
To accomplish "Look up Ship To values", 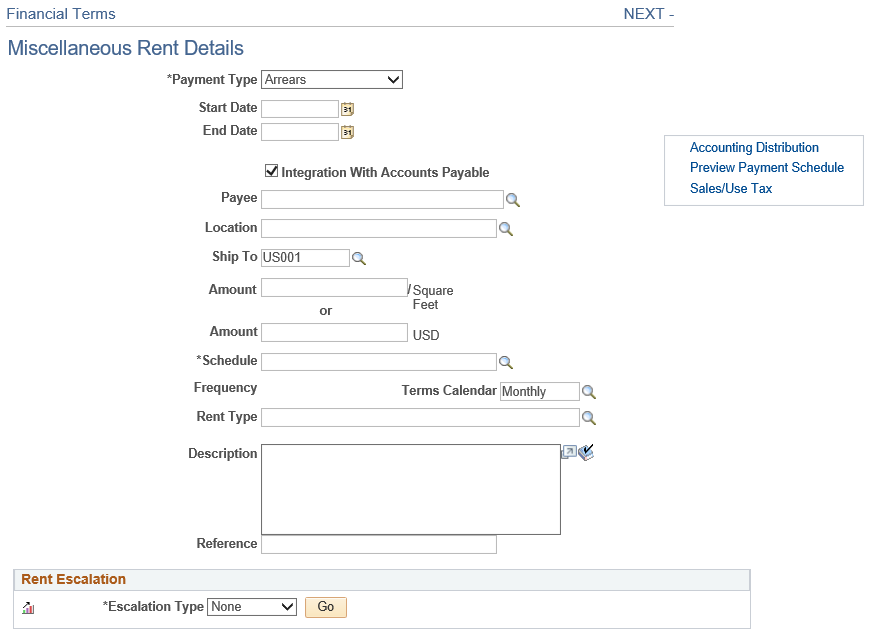I will [x=359, y=257].
